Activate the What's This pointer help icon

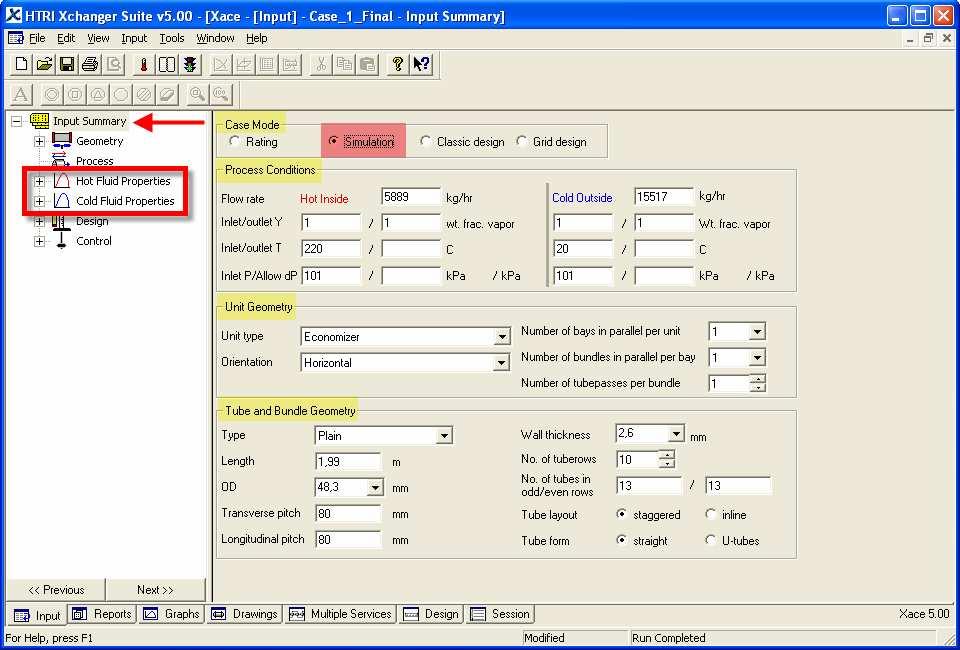(x=421, y=64)
